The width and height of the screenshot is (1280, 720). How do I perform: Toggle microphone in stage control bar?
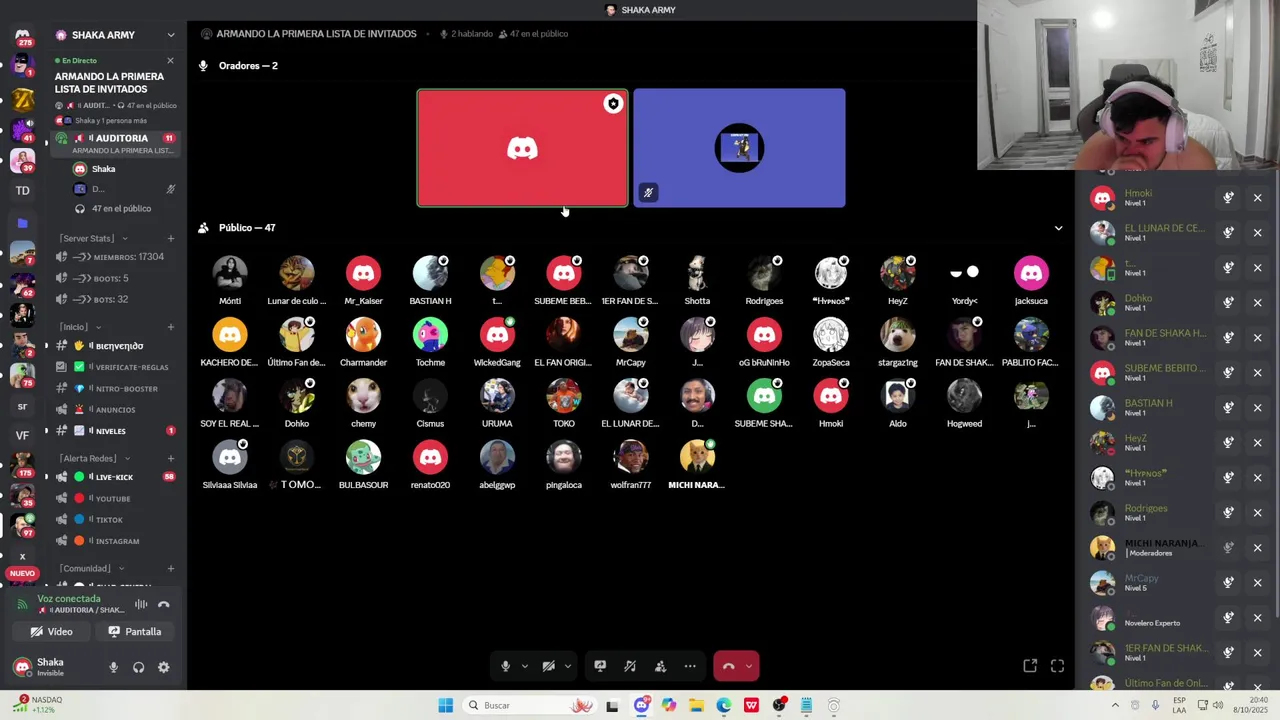click(x=505, y=666)
